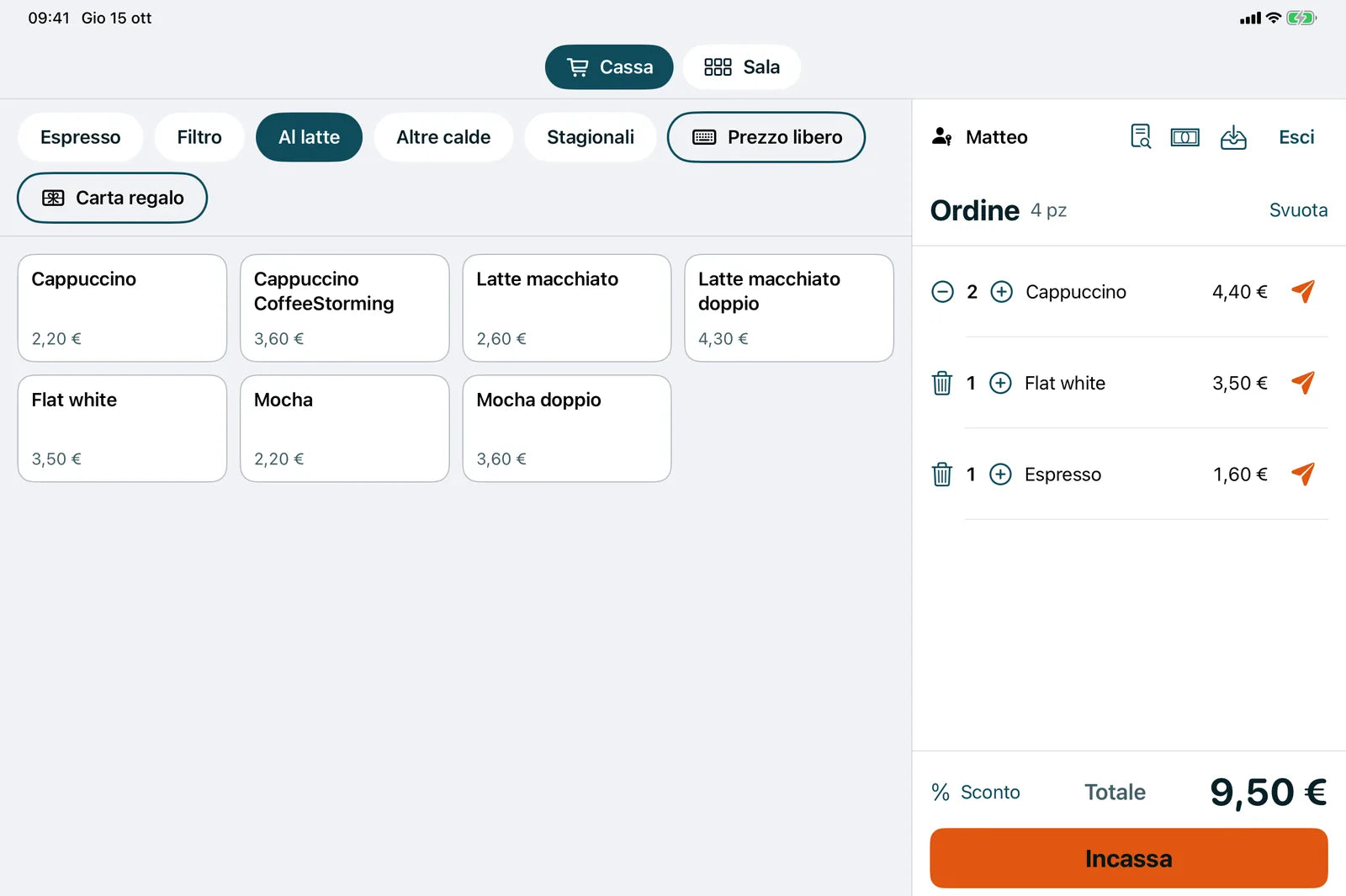Click the Matteo user icon
Screen dimensions: 1346x896
pos(942,136)
